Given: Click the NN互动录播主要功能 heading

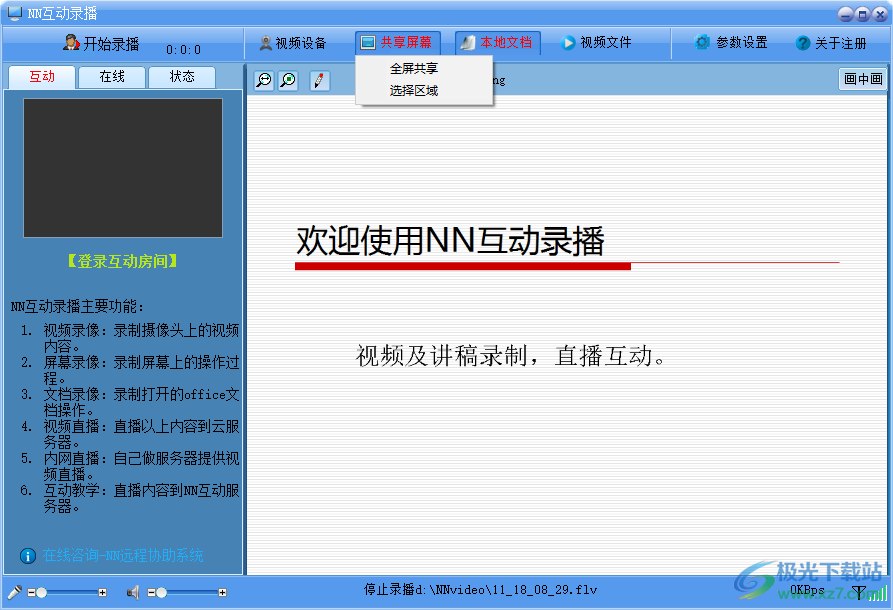Looking at the screenshot, I should [x=77, y=306].
